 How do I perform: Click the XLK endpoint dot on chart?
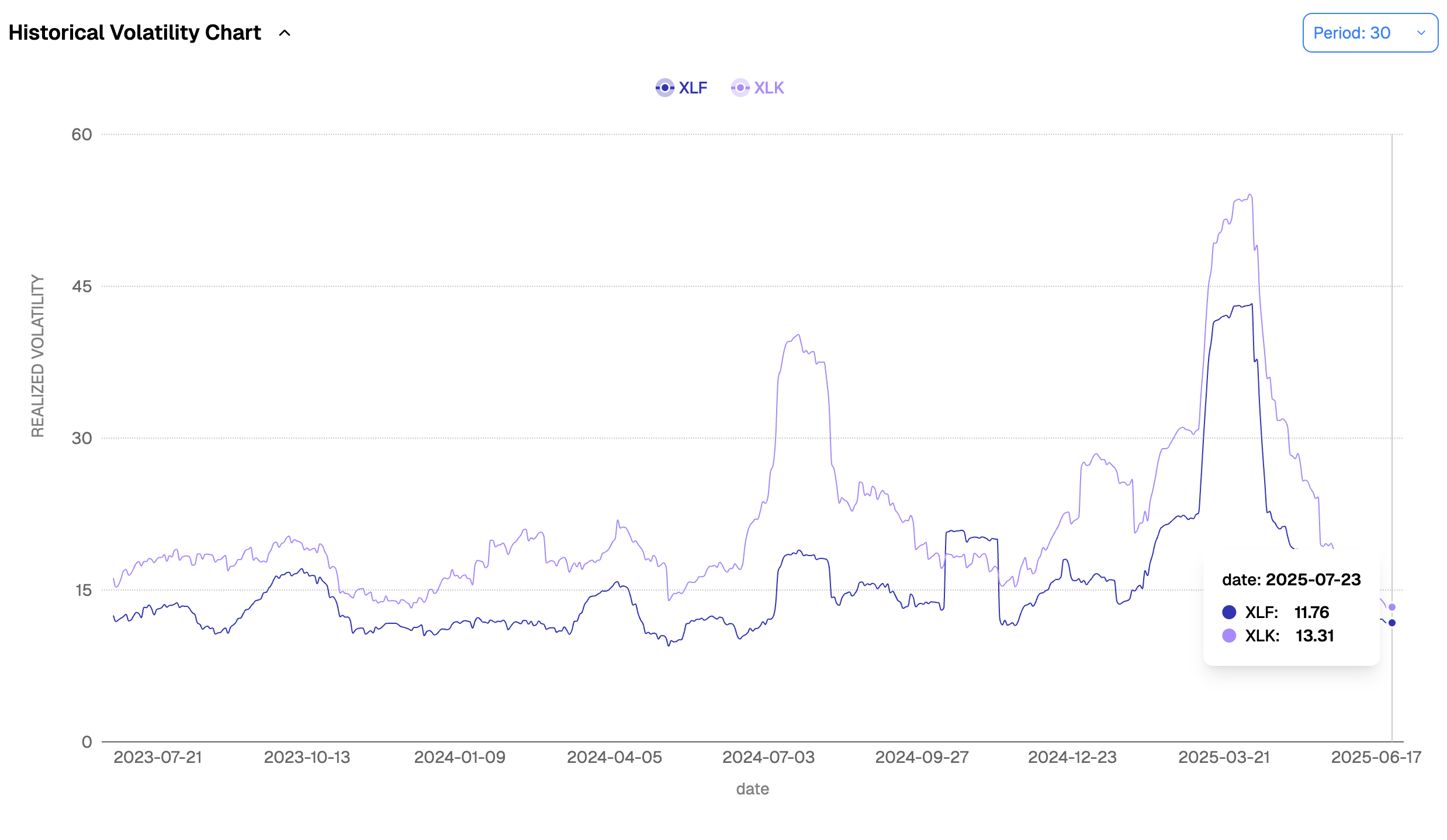[x=1392, y=608]
